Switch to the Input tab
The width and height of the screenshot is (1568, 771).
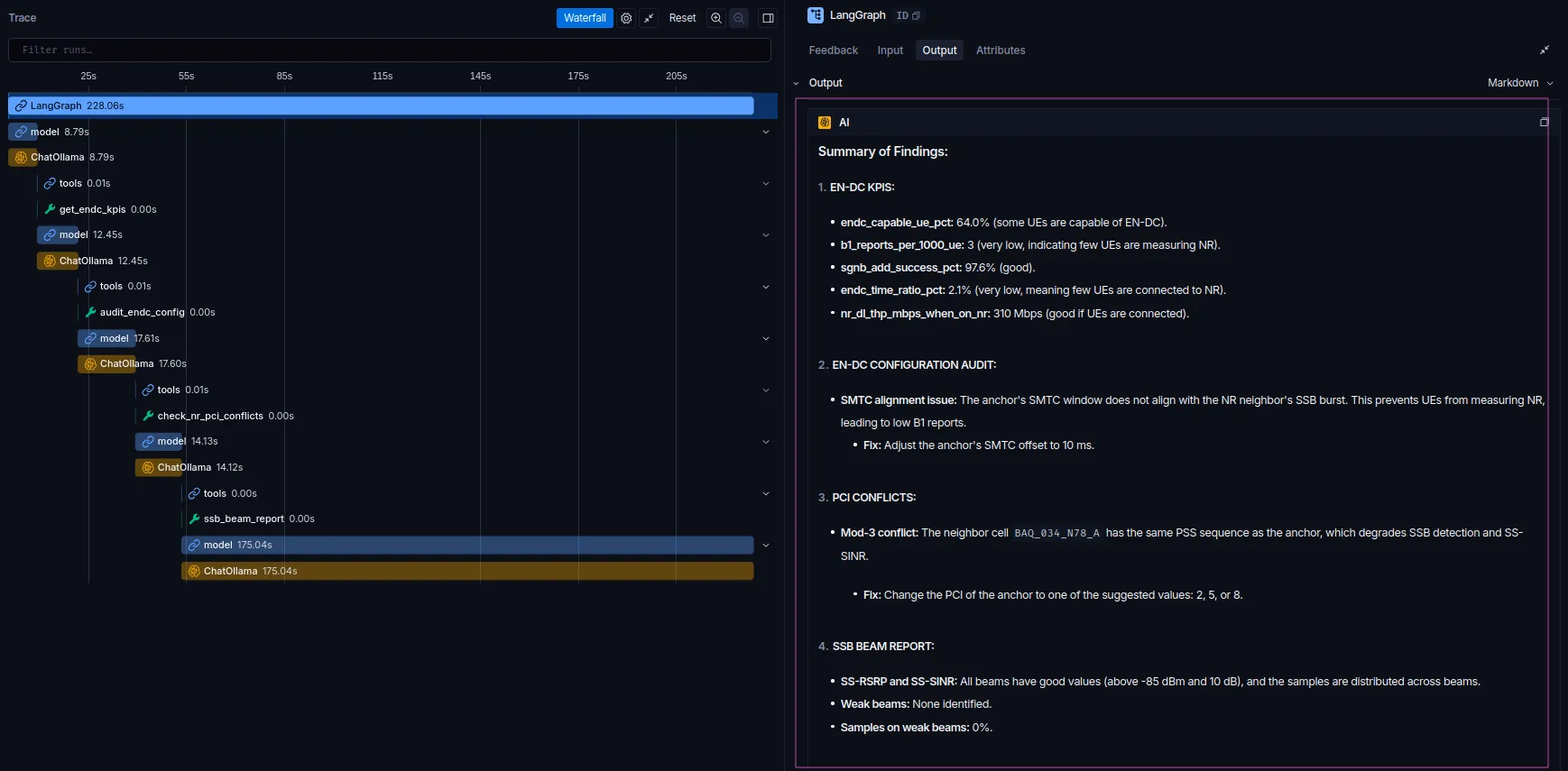[x=890, y=50]
